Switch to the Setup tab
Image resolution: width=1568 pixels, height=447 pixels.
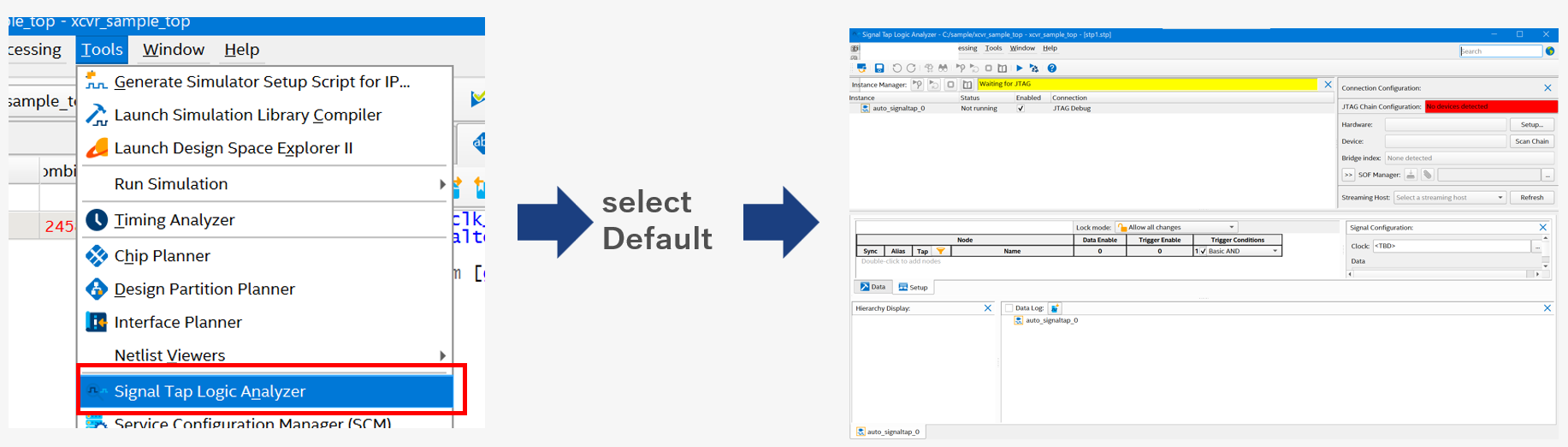pos(913,288)
